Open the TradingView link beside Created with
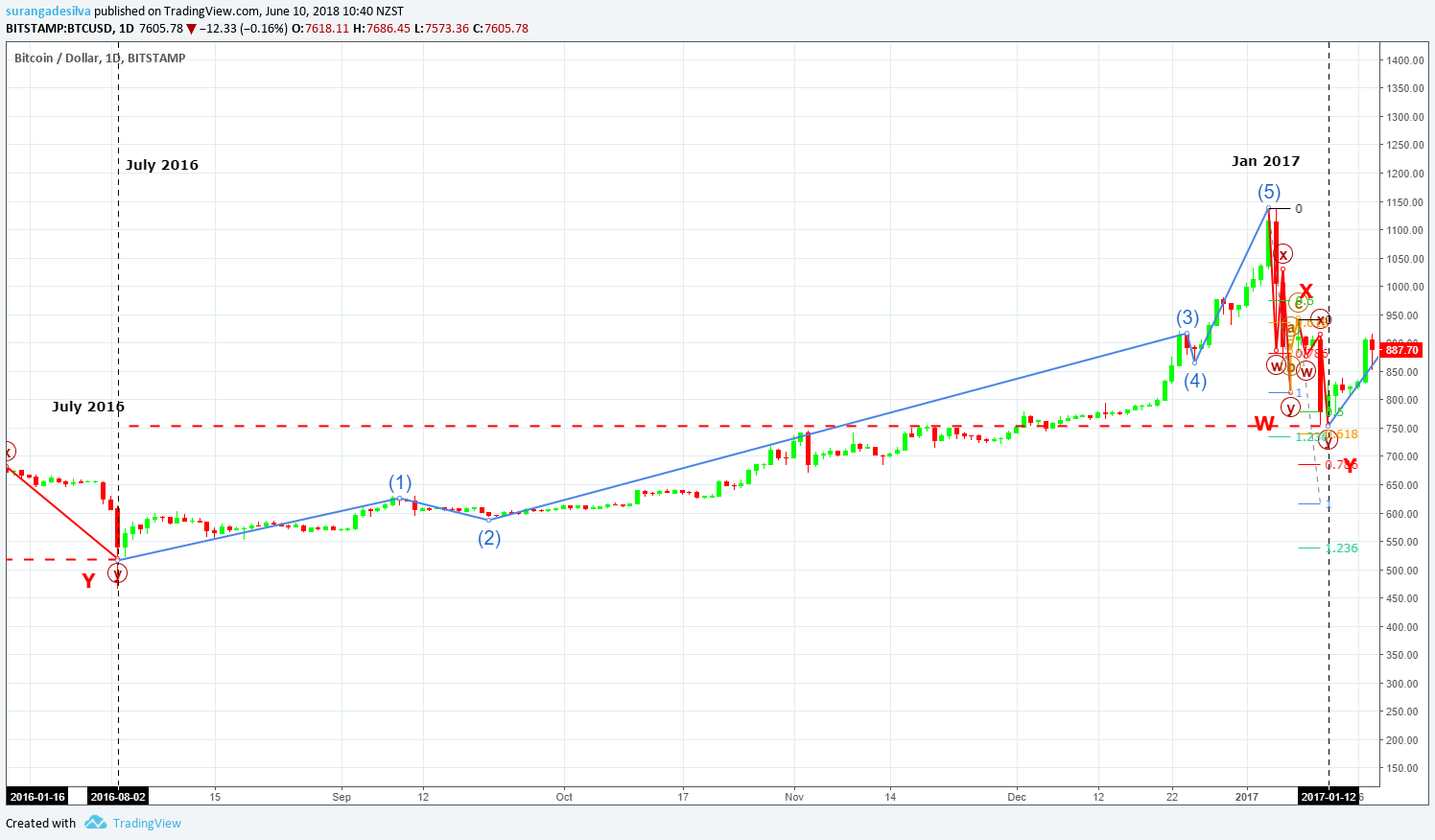This screenshot has width=1435, height=840. coord(147,823)
